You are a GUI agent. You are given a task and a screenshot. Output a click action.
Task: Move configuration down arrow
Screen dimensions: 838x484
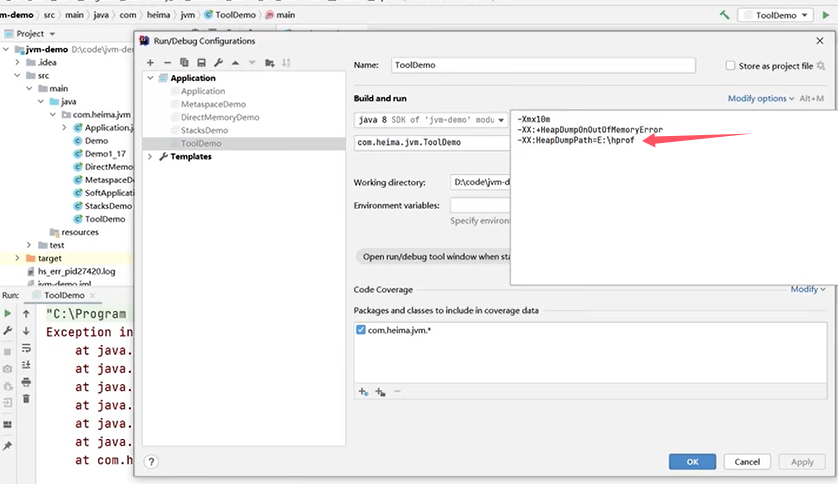pyautogui.click(x=252, y=63)
